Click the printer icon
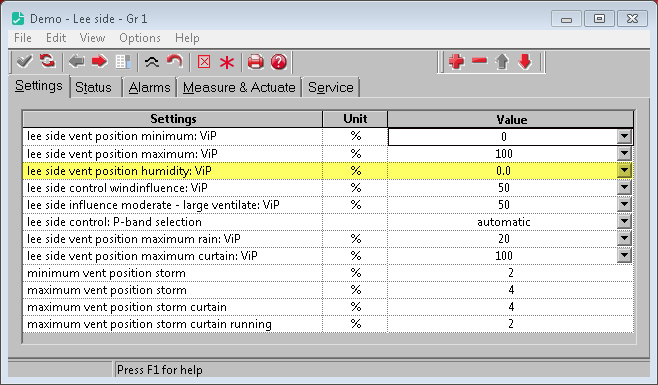The height and width of the screenshot is (385, 658). pos(256,62)
